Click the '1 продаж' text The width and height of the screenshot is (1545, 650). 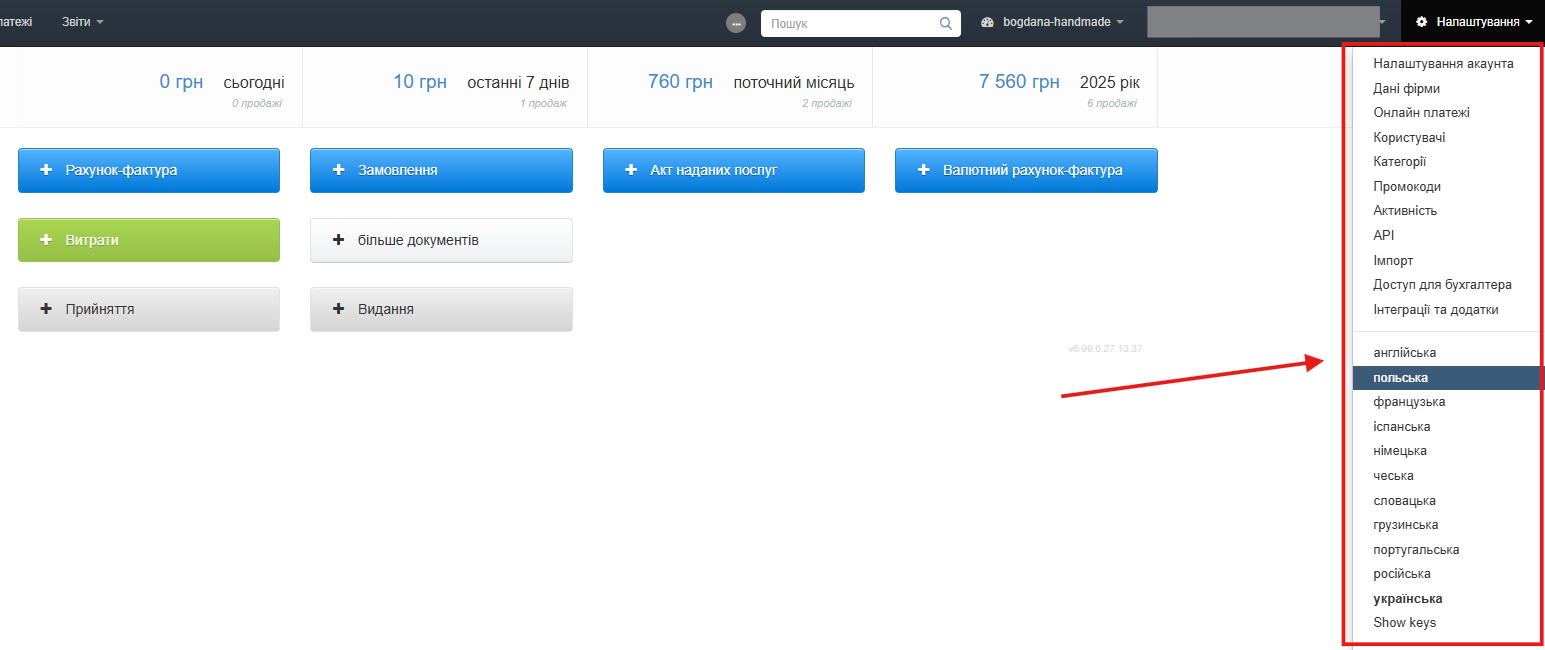coord(543,103)
